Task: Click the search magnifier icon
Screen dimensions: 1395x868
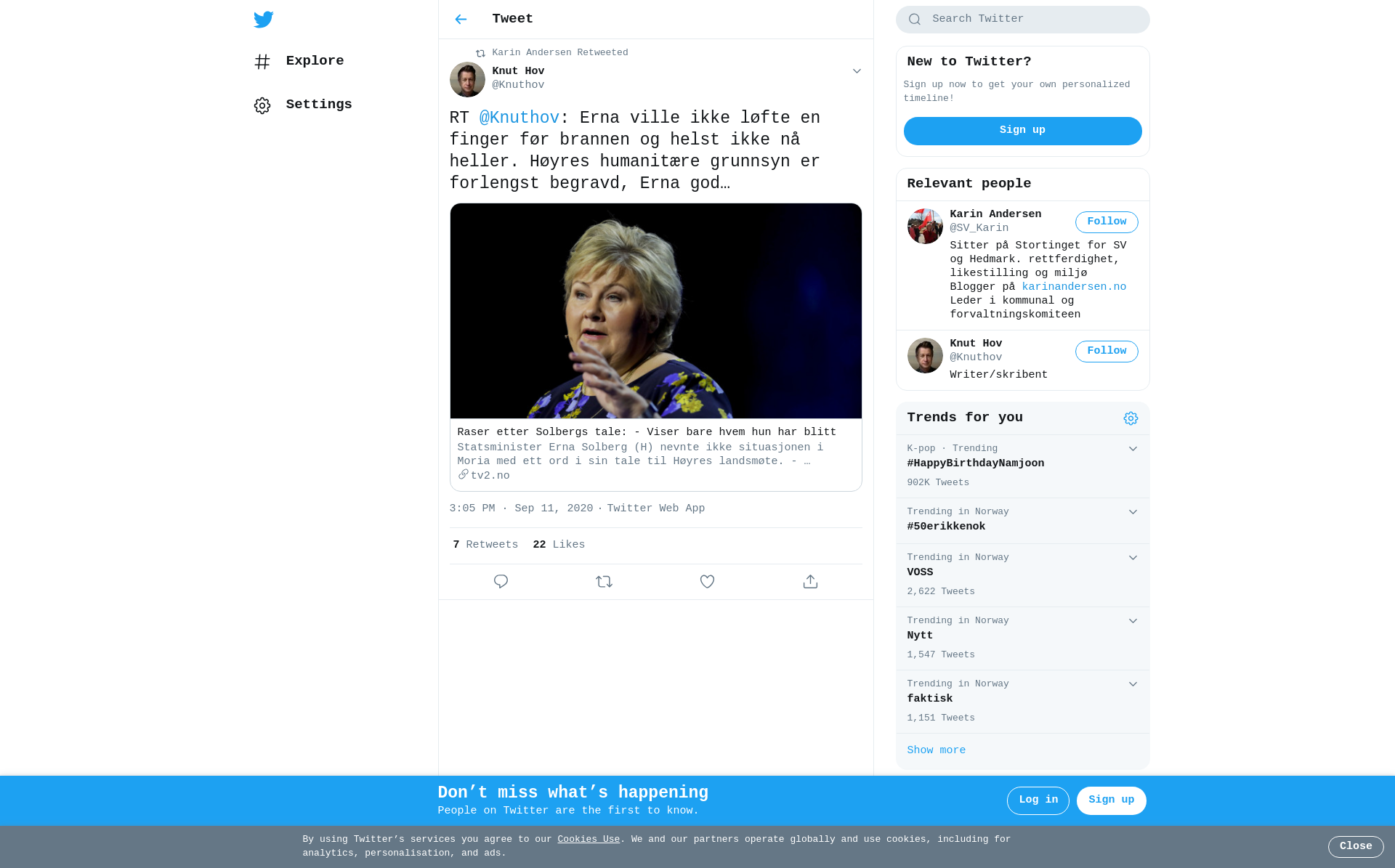Action: coord(915,20)
